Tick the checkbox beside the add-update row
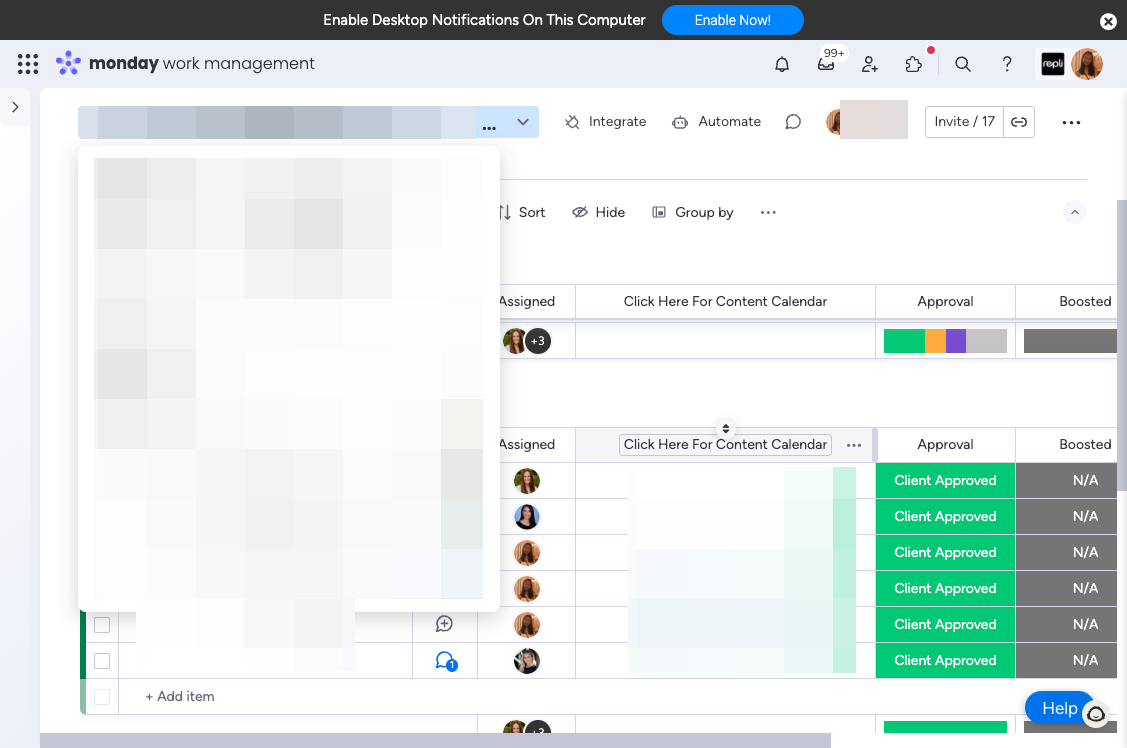This screenshot has width=1127, height=748. [x=102, y=624]
